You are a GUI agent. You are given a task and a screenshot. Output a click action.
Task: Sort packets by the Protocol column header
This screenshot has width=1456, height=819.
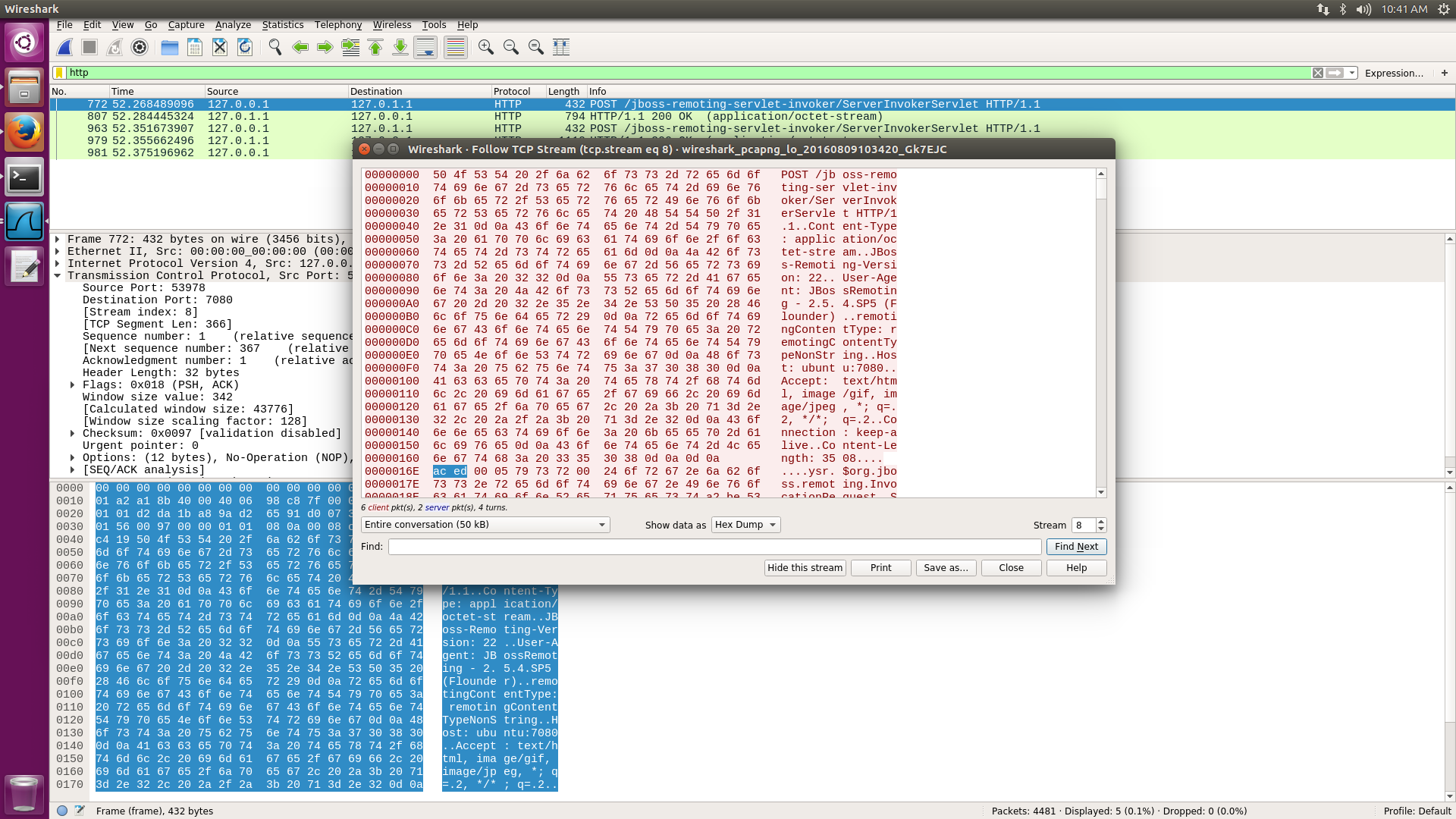(518, 91)
